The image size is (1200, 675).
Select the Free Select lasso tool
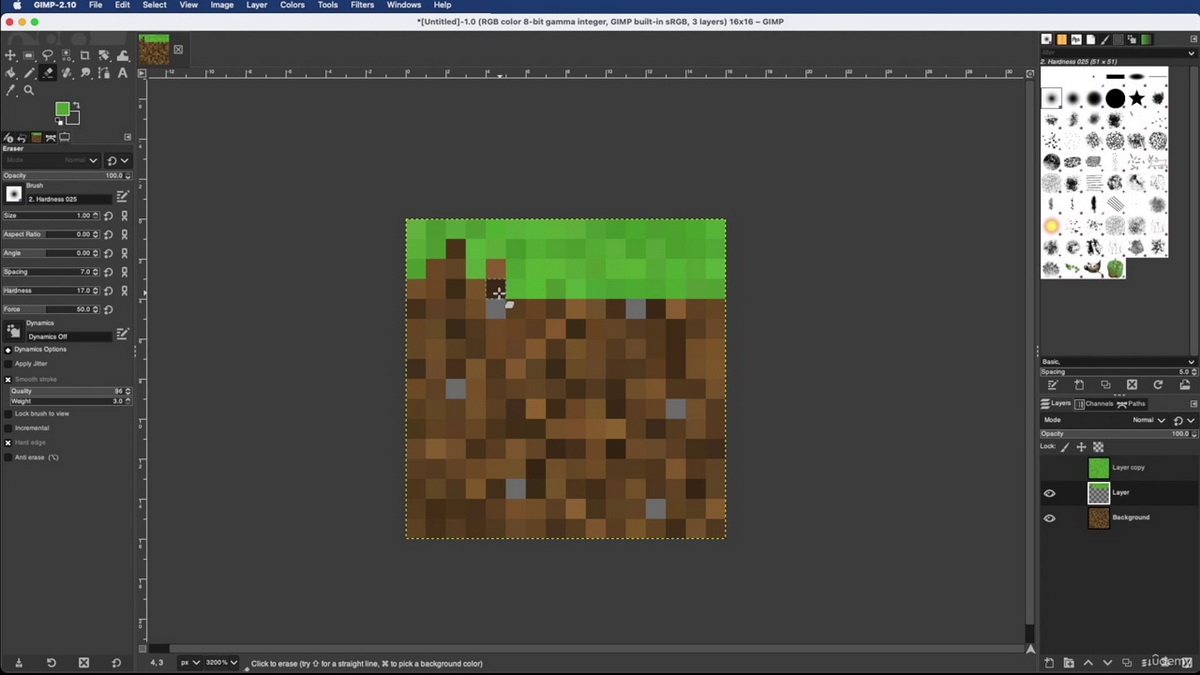[48, 55]
